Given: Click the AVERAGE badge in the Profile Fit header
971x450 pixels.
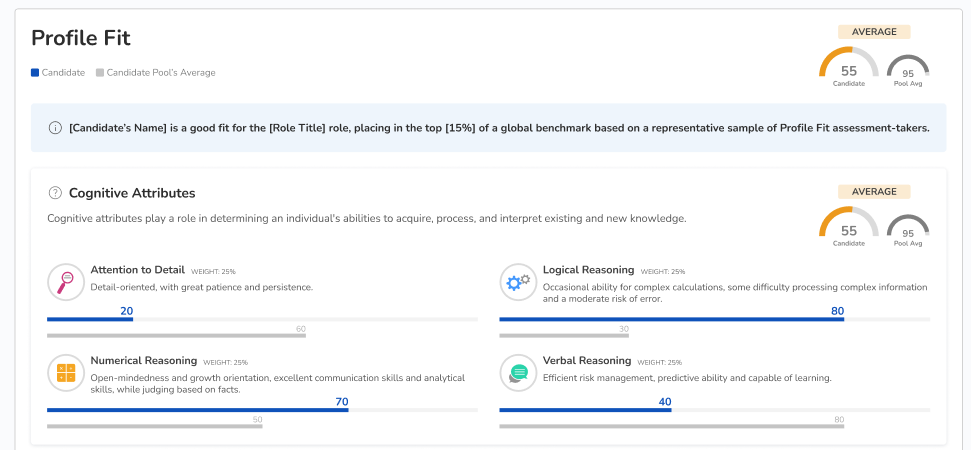Looking at the screenshot, I should (x=873, y=32).
